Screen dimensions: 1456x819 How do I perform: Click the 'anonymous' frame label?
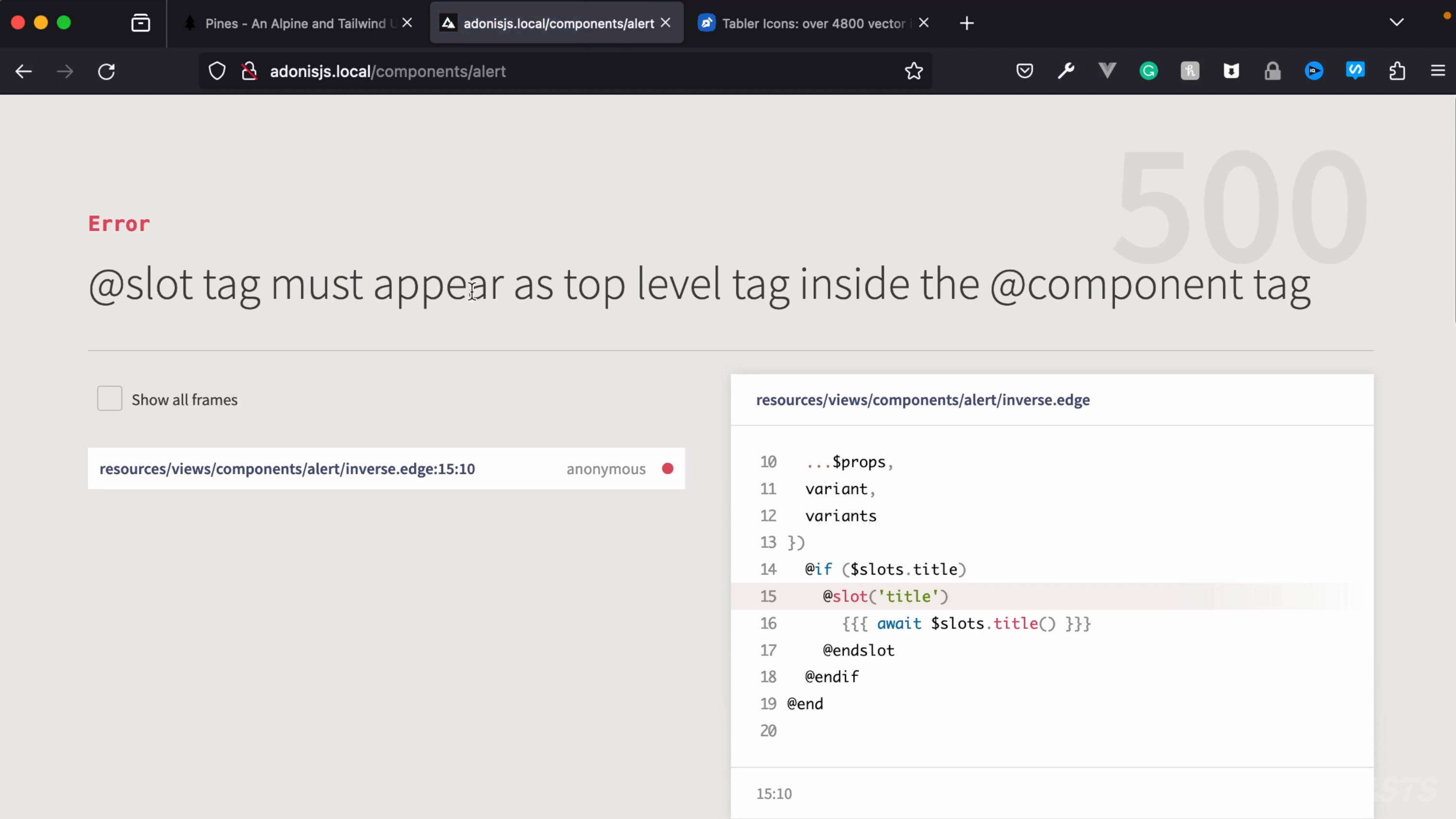[606, 469]
